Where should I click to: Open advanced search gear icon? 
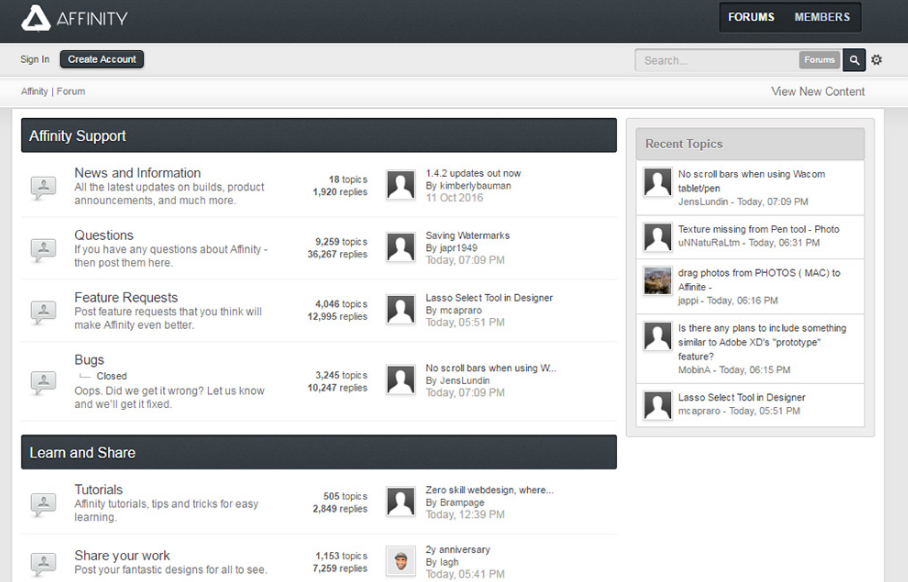tap(877, 60)
